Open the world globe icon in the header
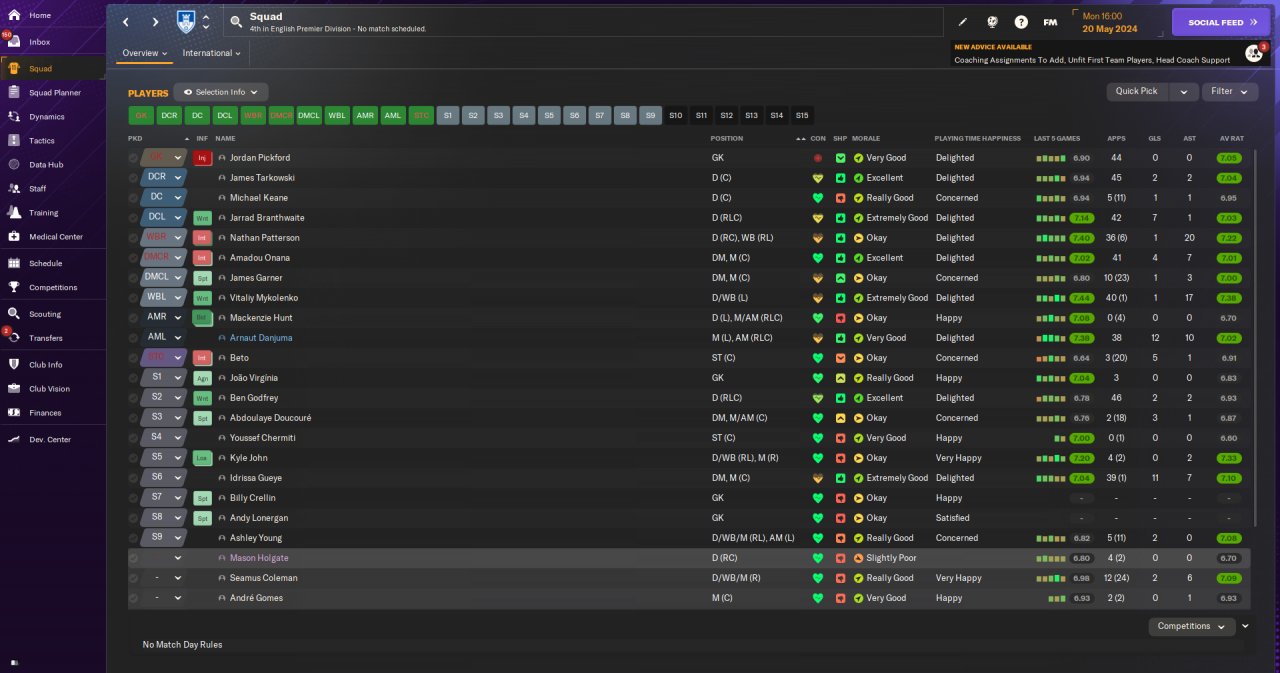Viewport: 1280px width, 673px height. coord(992,22)
